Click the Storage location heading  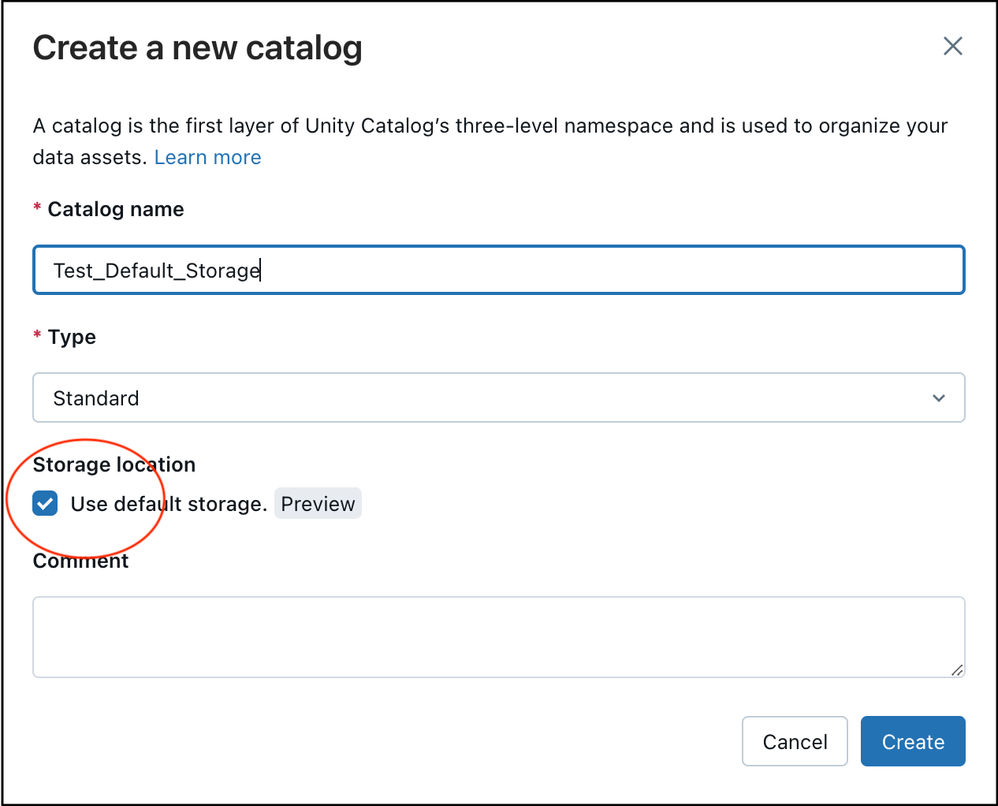(114, 464)
